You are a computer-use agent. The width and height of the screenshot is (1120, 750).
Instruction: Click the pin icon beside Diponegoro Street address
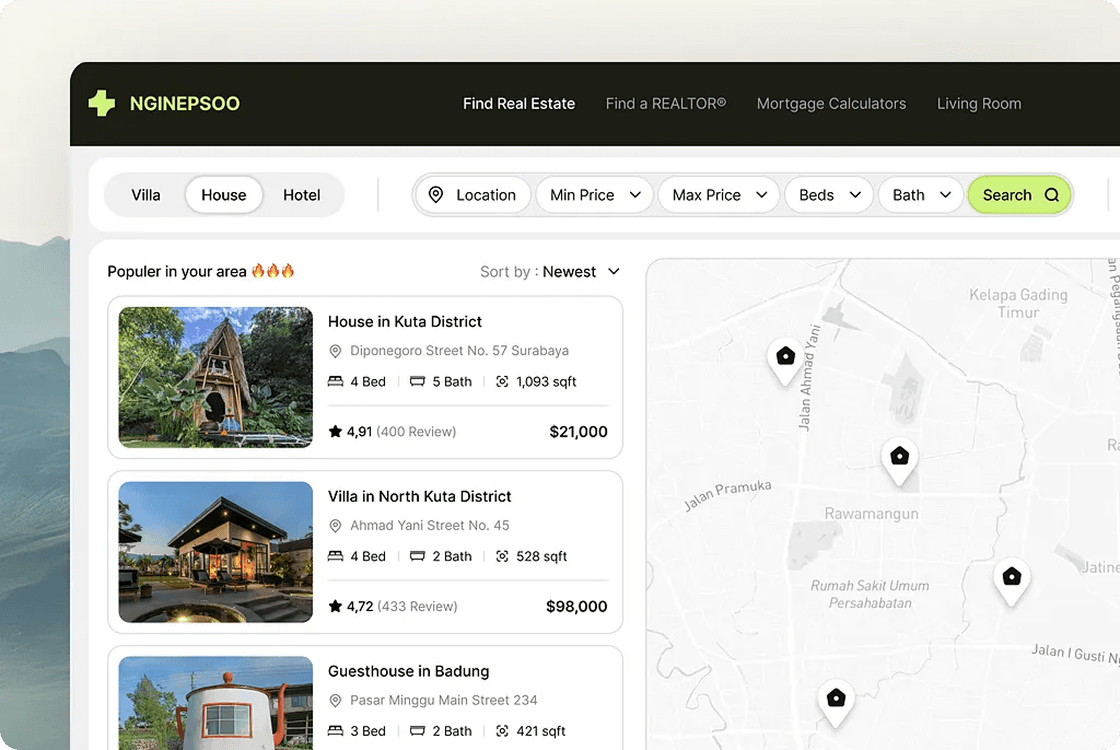335,351
